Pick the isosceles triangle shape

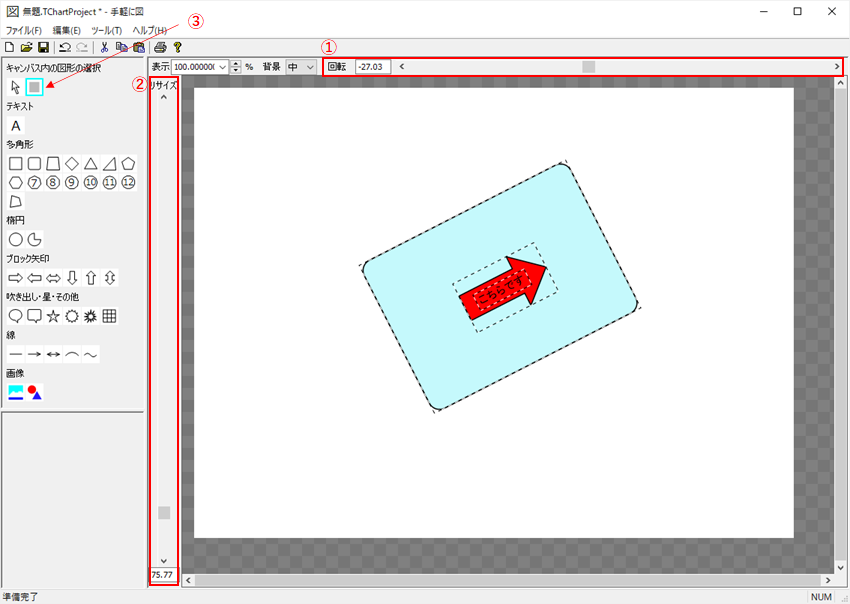click(x=91, y=163)
